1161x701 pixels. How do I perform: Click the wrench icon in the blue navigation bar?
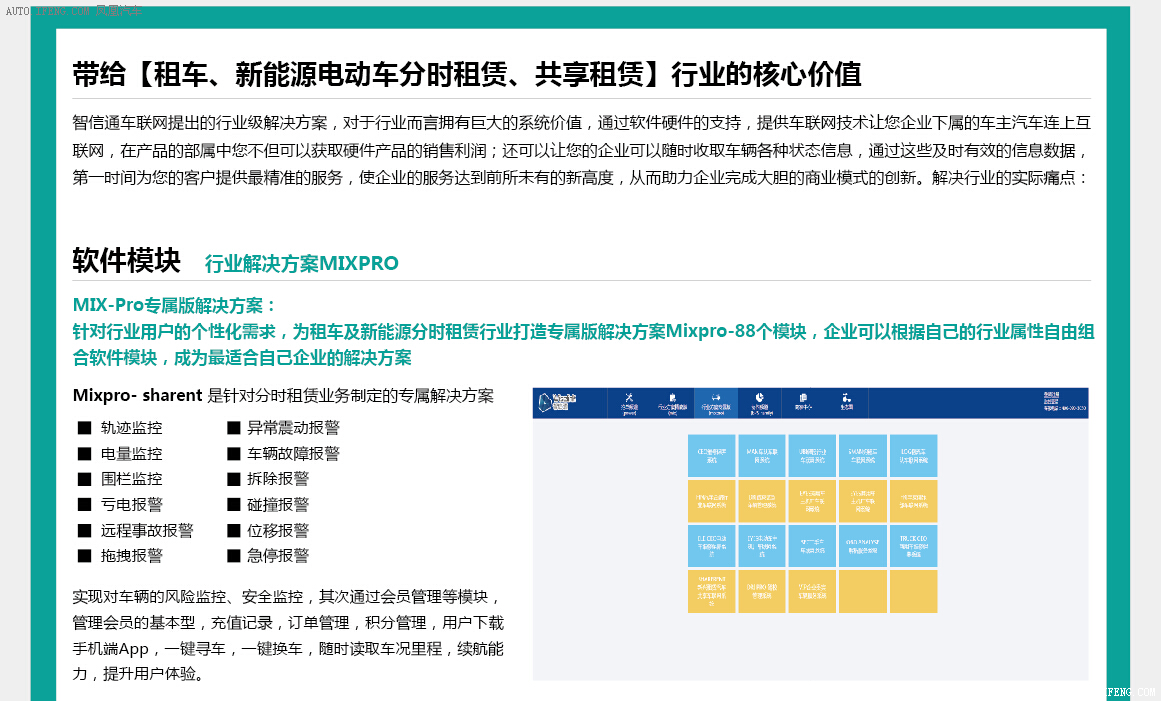click(x=629, y=398)
